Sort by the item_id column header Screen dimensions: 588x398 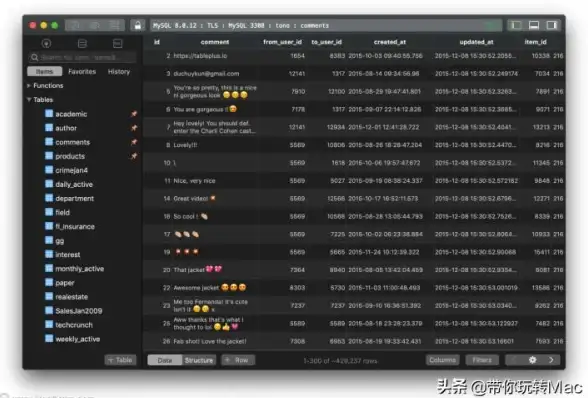(x=535, y=42)
